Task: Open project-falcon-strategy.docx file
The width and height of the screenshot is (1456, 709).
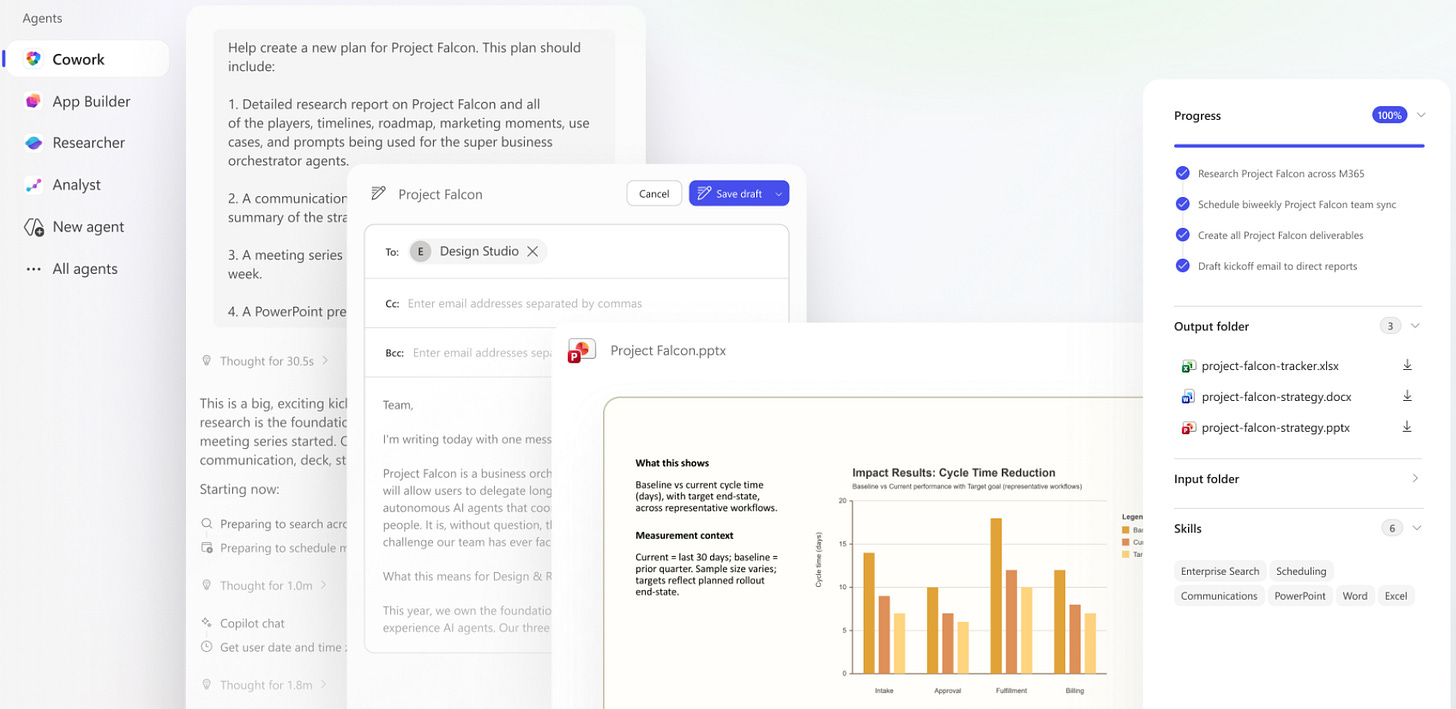Action: (1276, 397)
